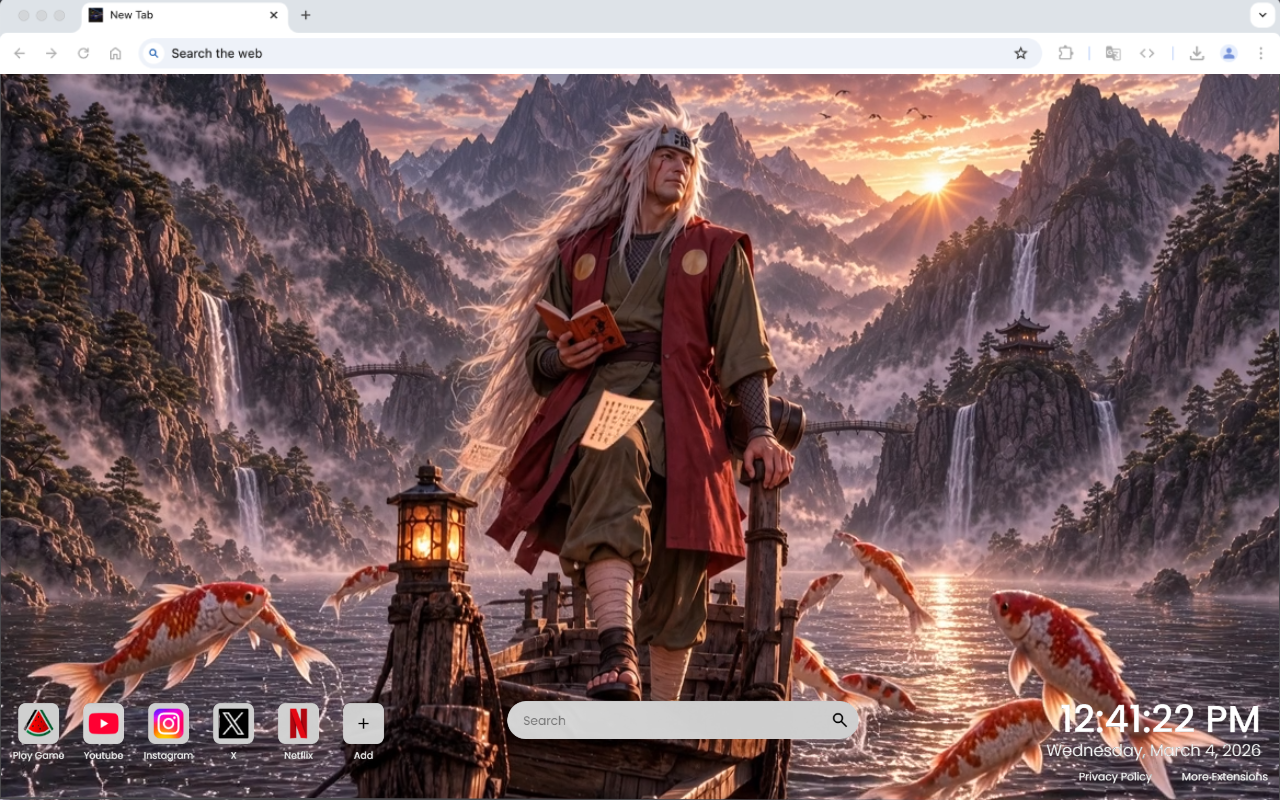The width and height of the screenshot is (1280, 800).
Task: Click the magnifier icon in page search bar
Action: pyautogui.click(x=839, y=720)
